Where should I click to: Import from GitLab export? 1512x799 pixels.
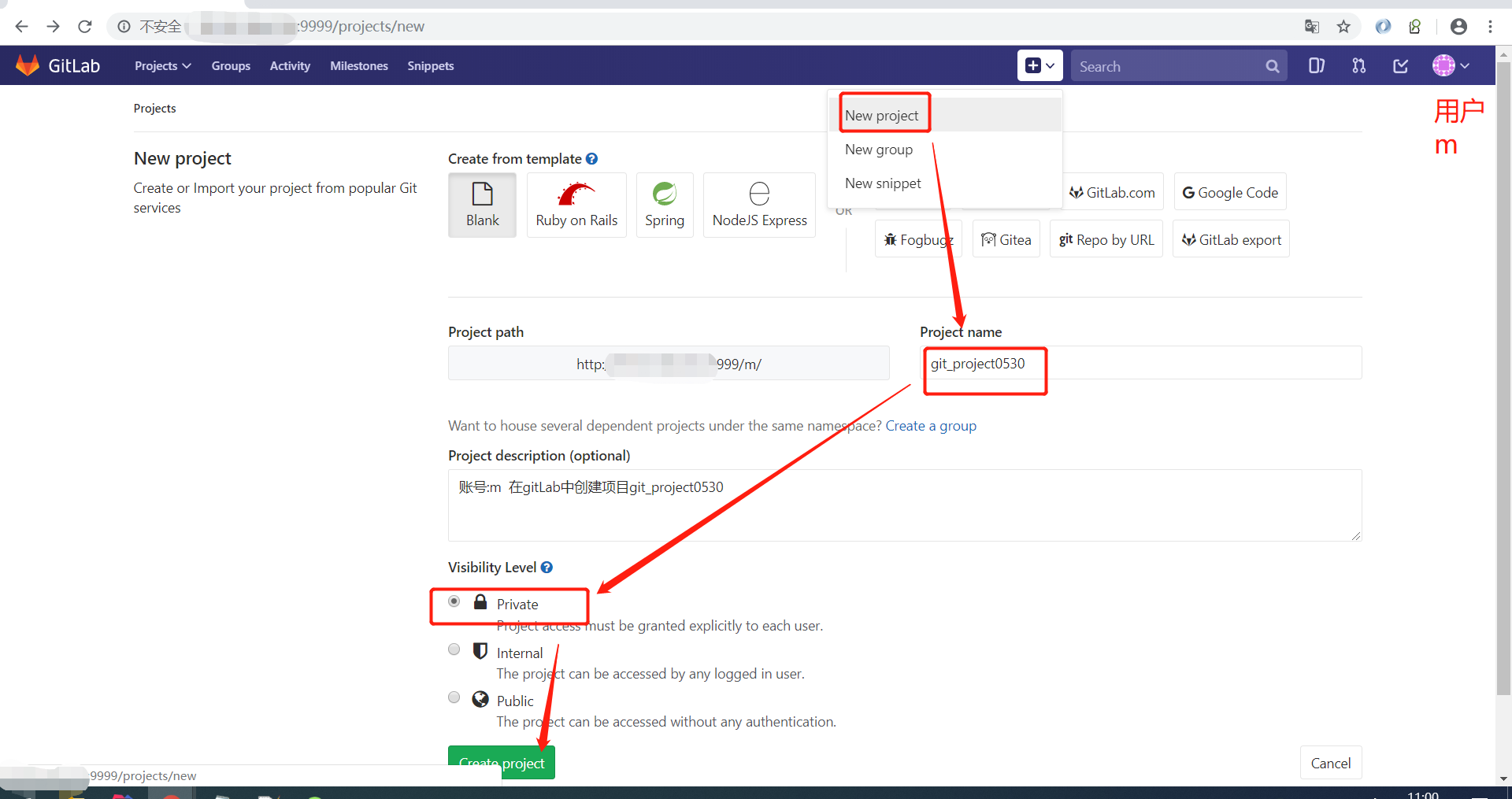click(1231, 239)
